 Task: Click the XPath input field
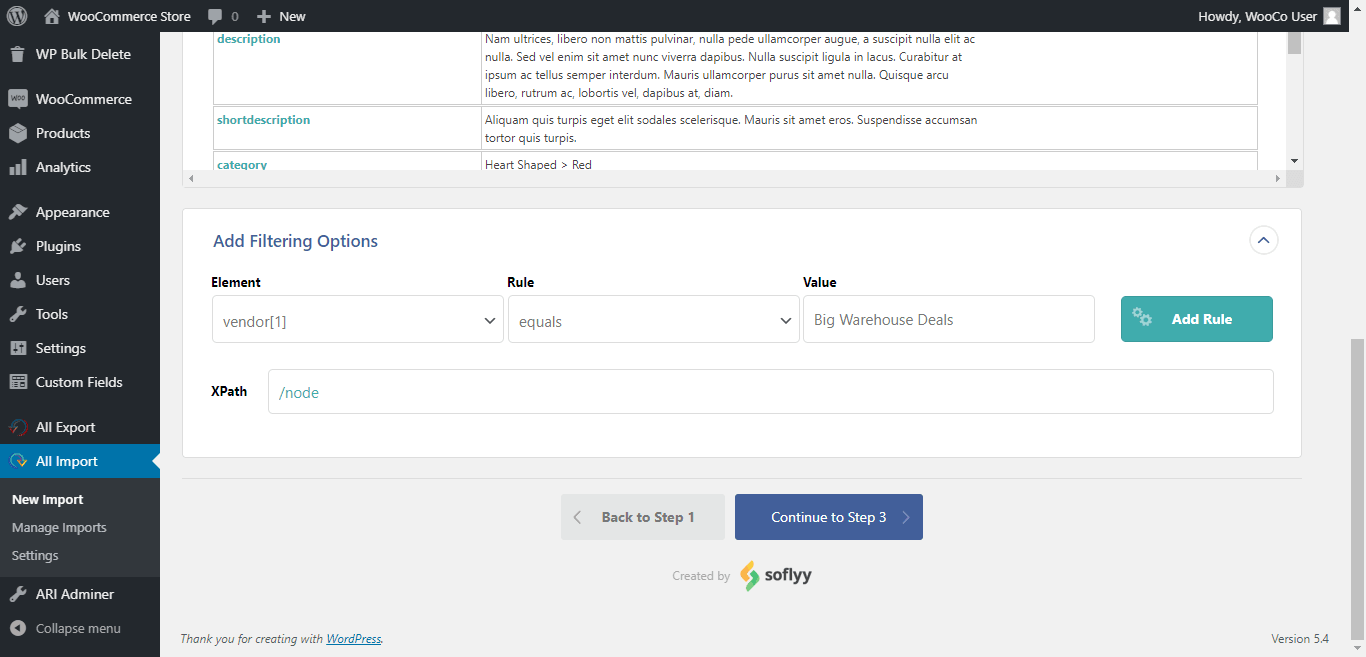coord(771,392)
